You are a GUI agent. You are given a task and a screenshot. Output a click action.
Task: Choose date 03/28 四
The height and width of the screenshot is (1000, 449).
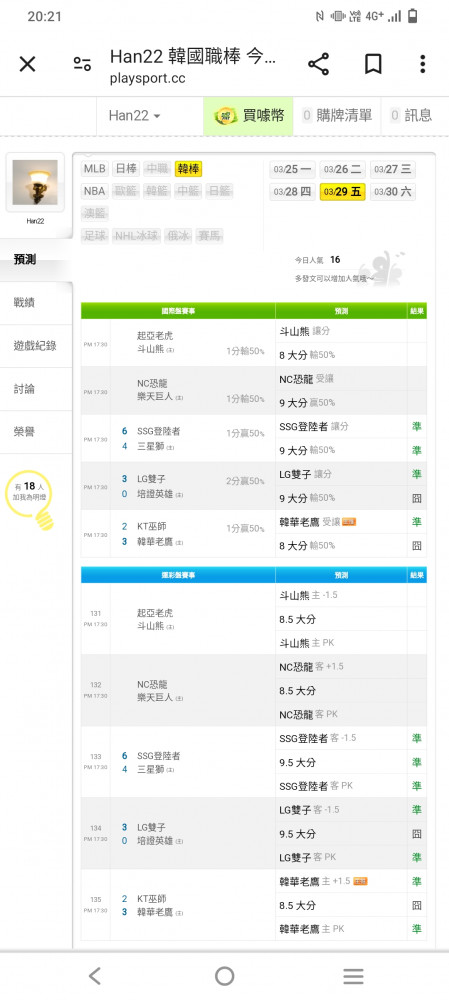(x=293, y=191)
